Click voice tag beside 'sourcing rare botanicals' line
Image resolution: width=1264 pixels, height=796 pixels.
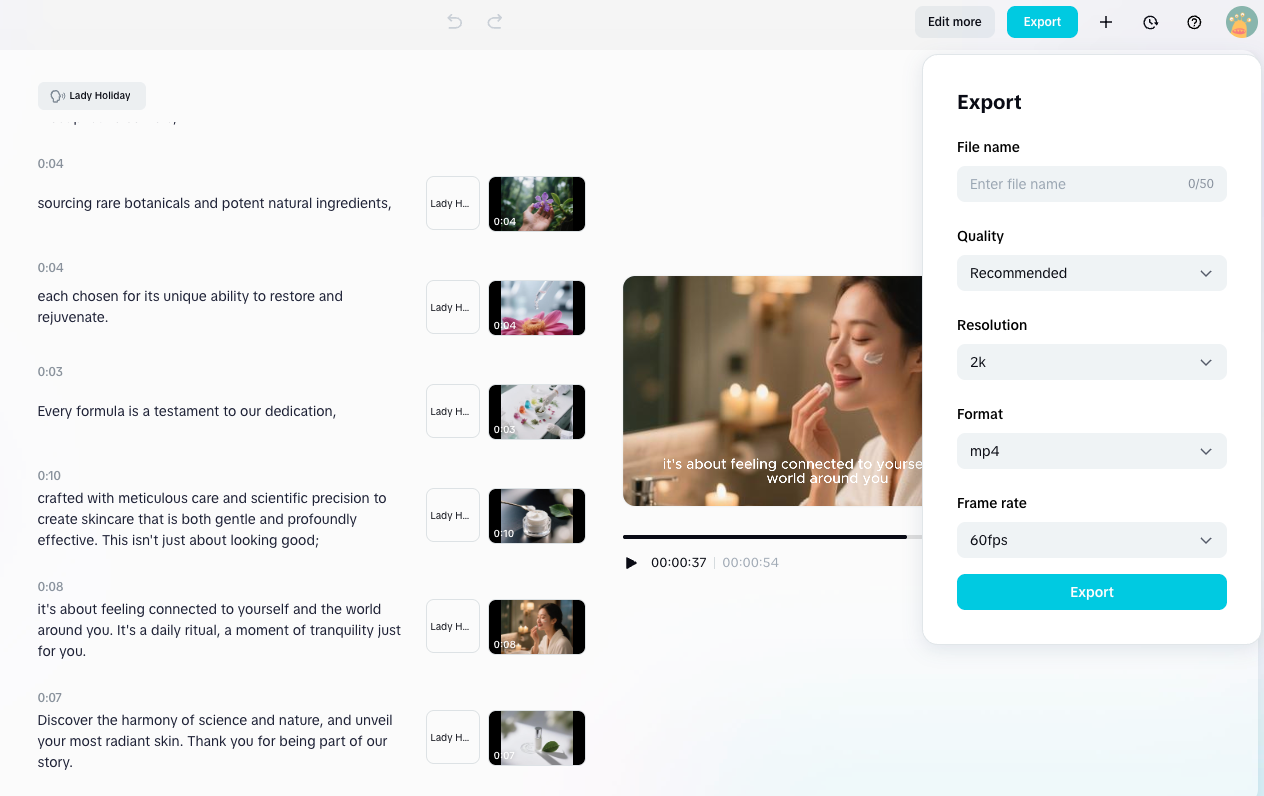click(453, 203)
